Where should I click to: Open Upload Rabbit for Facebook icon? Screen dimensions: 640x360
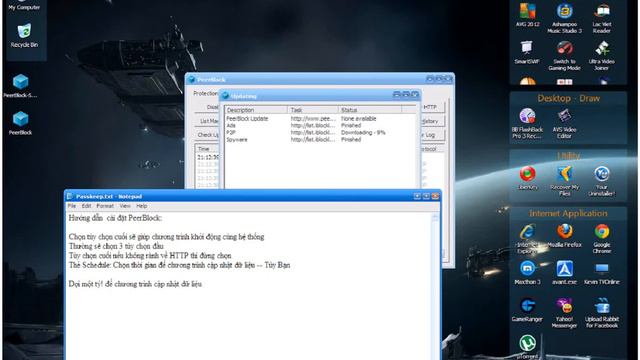point(602,313)
